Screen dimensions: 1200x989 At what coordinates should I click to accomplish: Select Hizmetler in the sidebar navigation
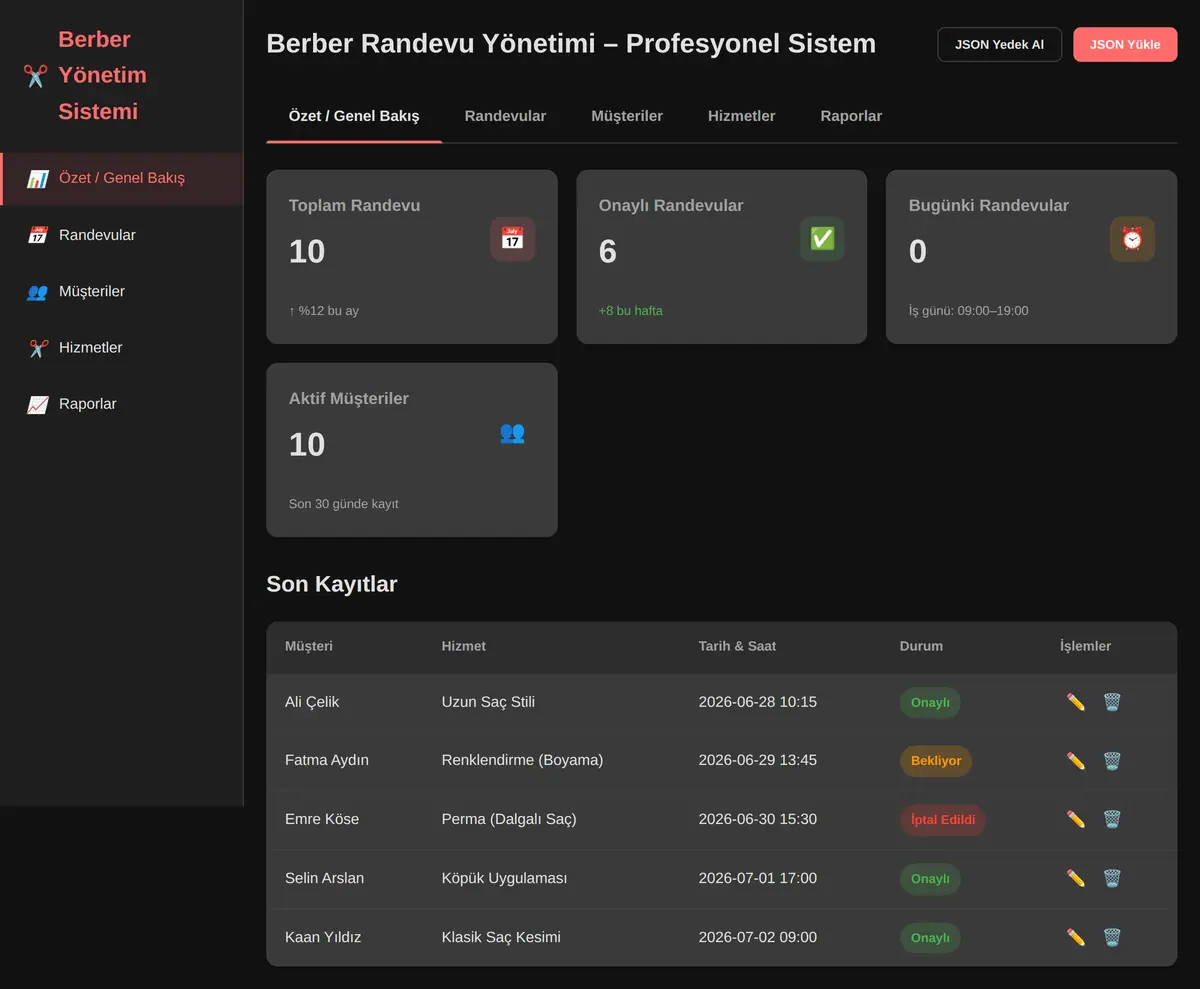click(x=122, y=348)
